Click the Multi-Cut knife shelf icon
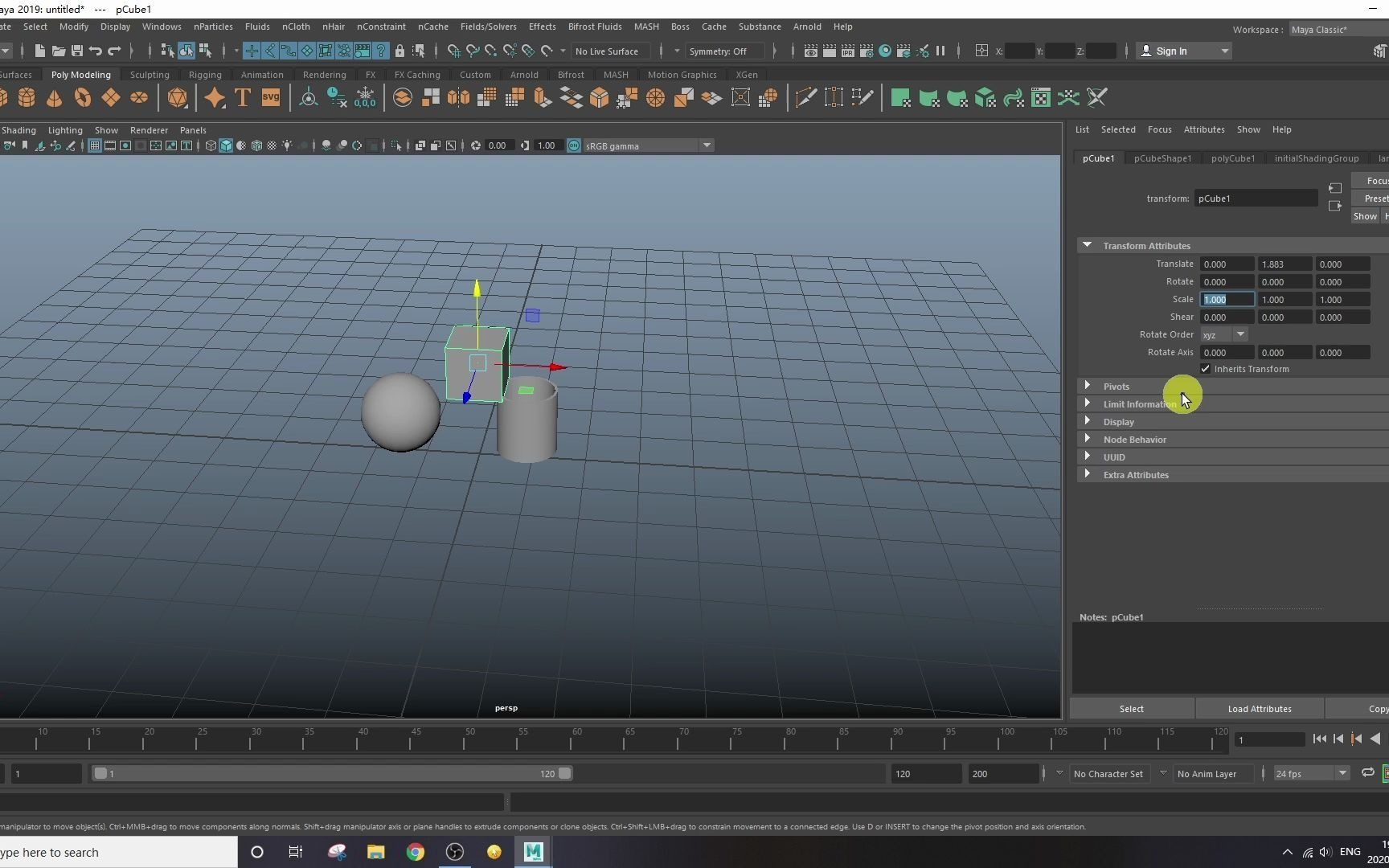The height and width of the screenshot is (868, 1389). coord(805,98)
